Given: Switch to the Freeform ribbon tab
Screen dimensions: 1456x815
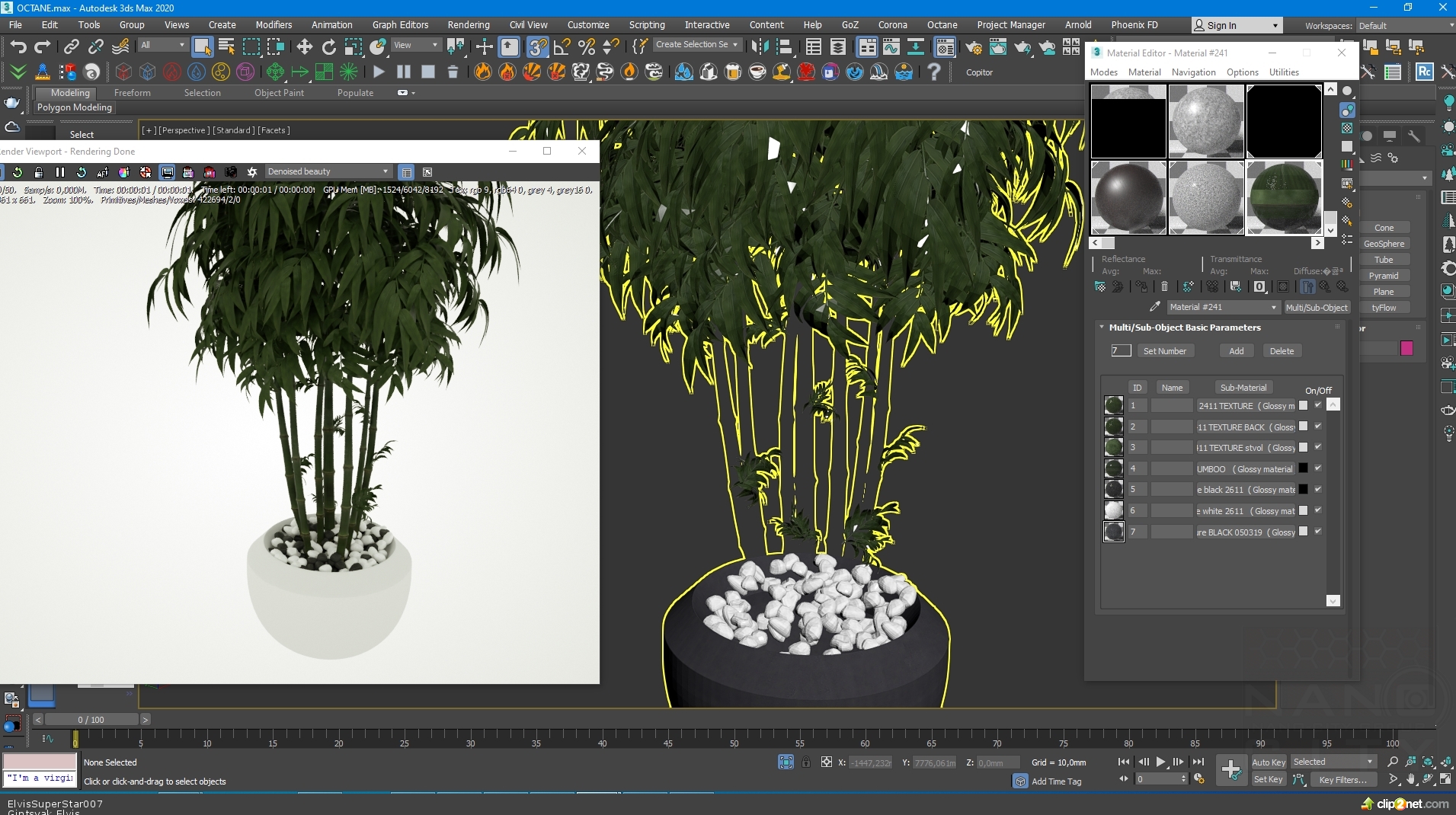Looking at the screenshot, I should [132, 93].
